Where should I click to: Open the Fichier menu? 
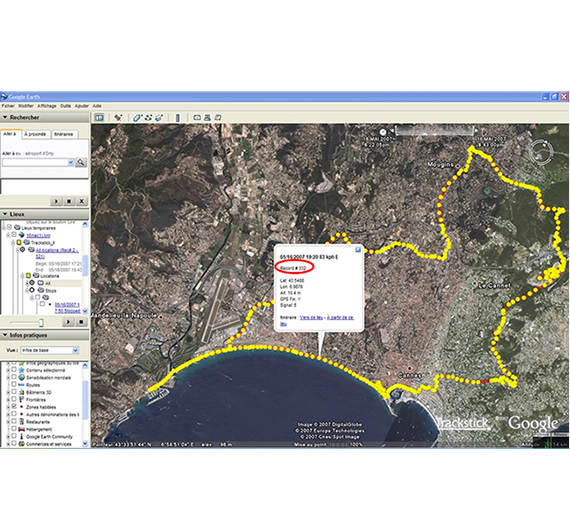click(x=8, y=106)
